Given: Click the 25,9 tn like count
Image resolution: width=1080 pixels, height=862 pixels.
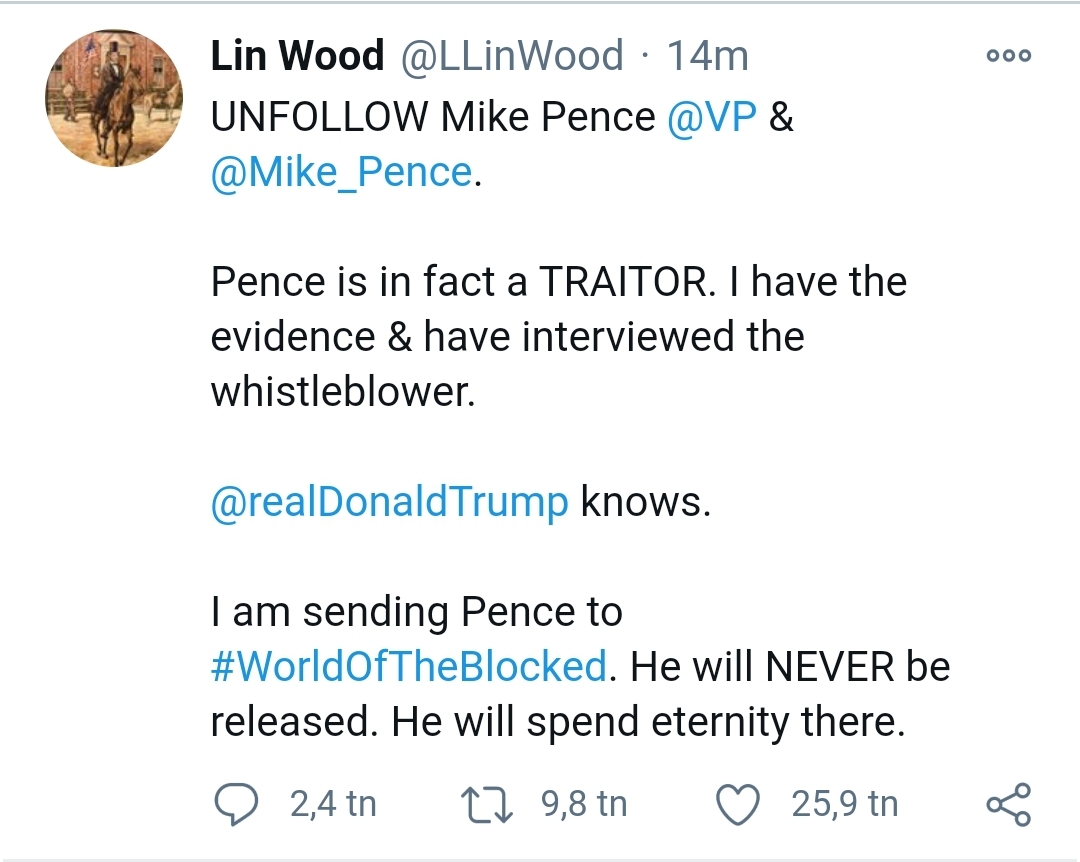Looking at the screenshot, I should (x=844, y=804).
